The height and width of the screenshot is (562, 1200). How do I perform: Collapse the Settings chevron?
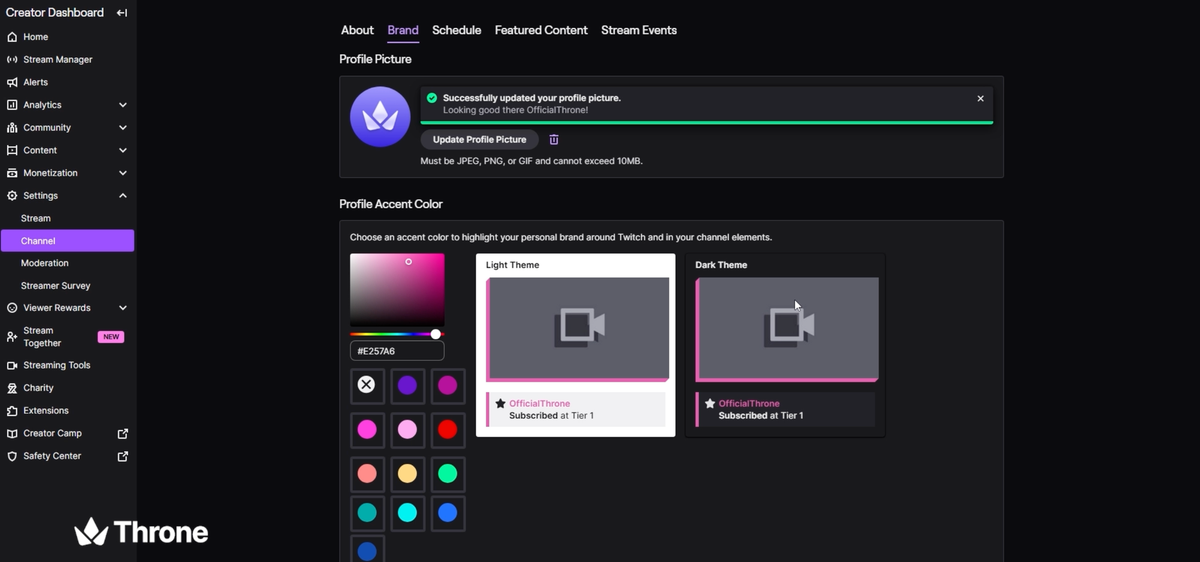[123, 196]
